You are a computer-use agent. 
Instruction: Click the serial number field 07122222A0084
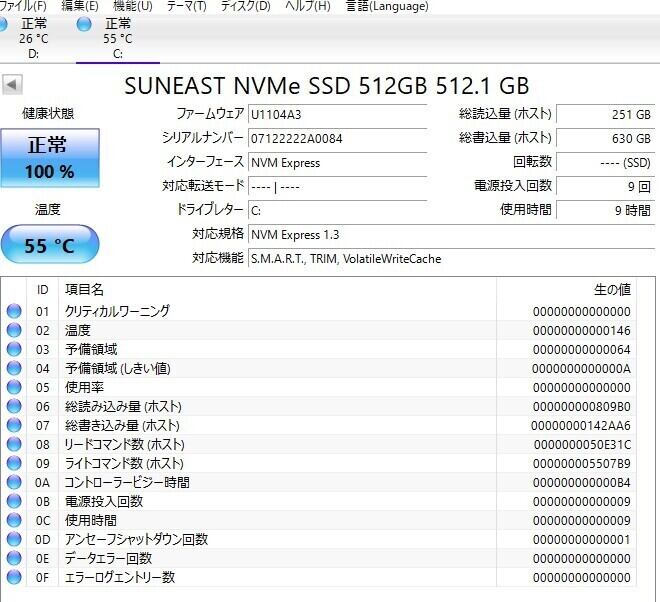tap(338, 138)
